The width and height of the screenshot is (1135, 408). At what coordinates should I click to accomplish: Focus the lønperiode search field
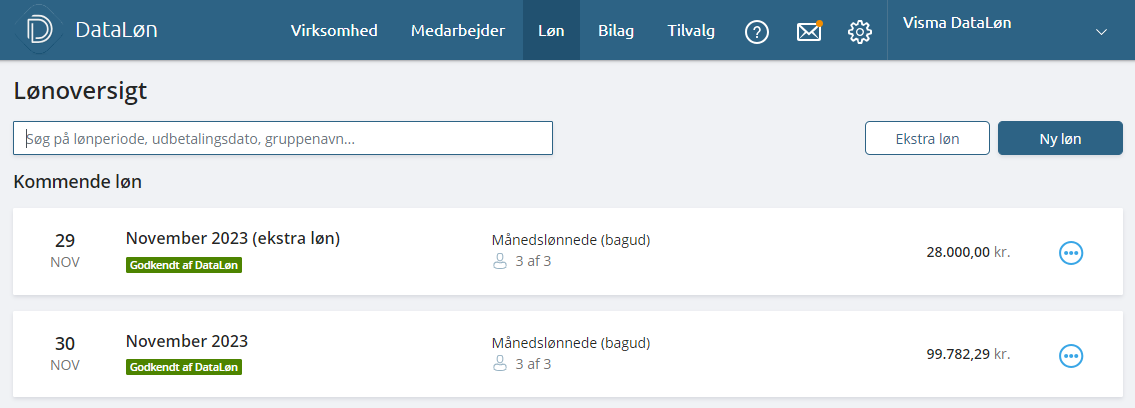pyautogui.click(x=283, y=138)
